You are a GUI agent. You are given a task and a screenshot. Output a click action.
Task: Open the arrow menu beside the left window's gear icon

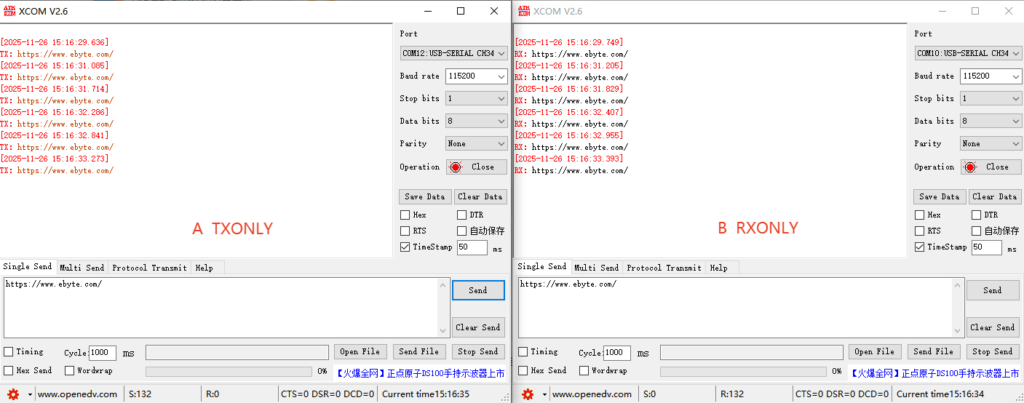[29, 395]
